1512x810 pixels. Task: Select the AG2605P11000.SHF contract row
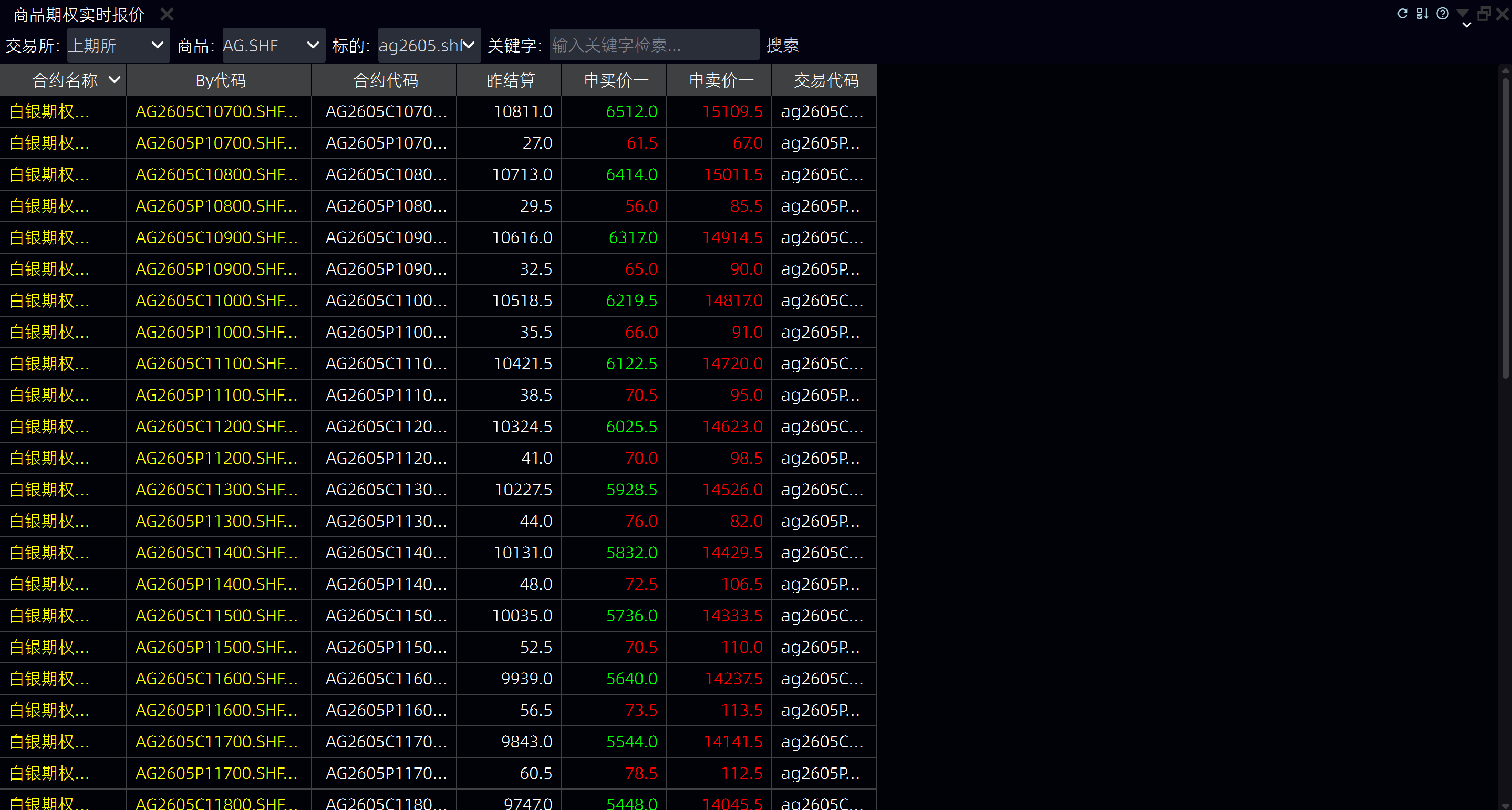(x=216, y=332)
